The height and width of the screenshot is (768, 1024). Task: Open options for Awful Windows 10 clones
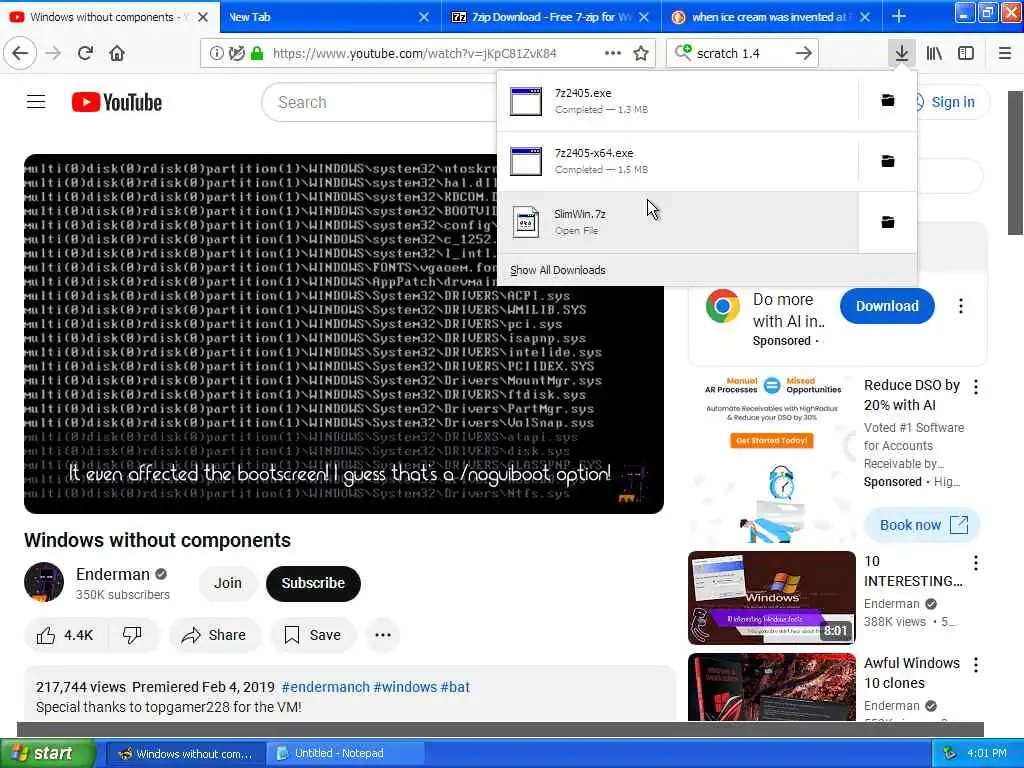pyautogui.click(x=976, y=665)
